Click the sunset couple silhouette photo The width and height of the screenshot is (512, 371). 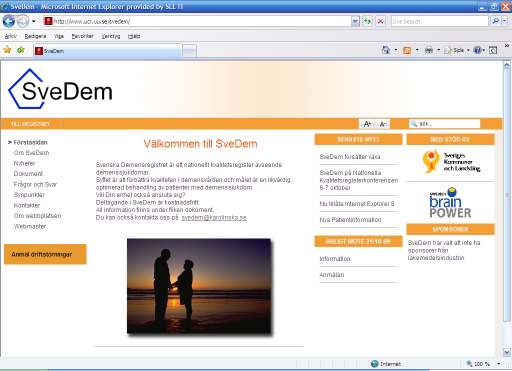pyautogui.click(x=199, y=286)
